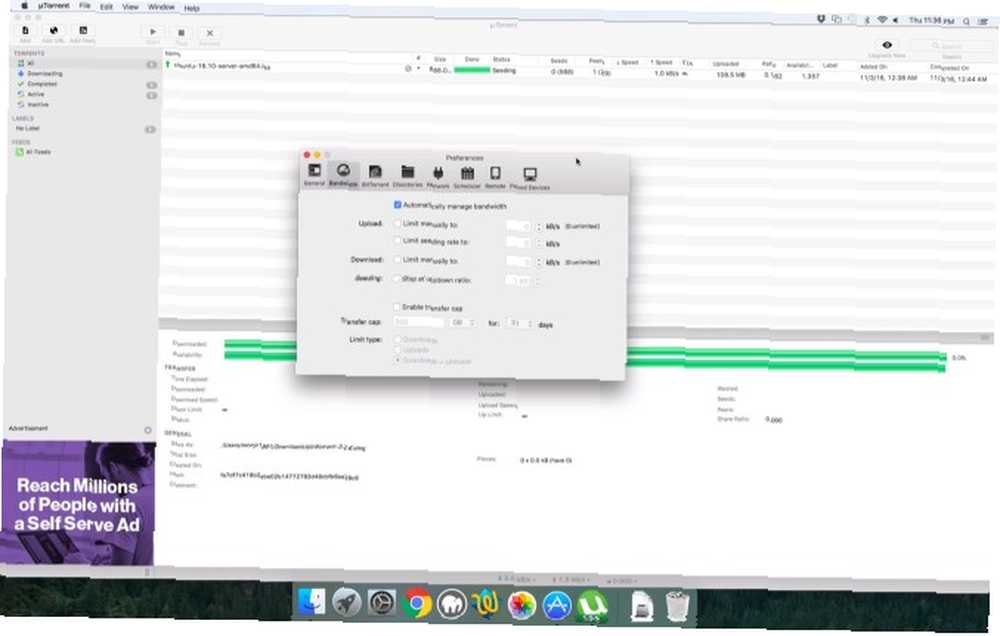Open the Edit menu
Viewport: 1000px width, 636px height.
[x=107, y=6]
